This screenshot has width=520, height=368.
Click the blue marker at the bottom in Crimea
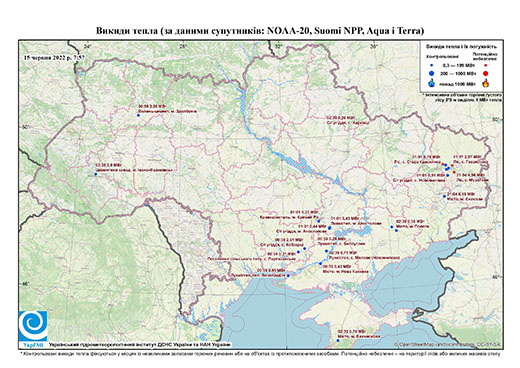(338, 340)
